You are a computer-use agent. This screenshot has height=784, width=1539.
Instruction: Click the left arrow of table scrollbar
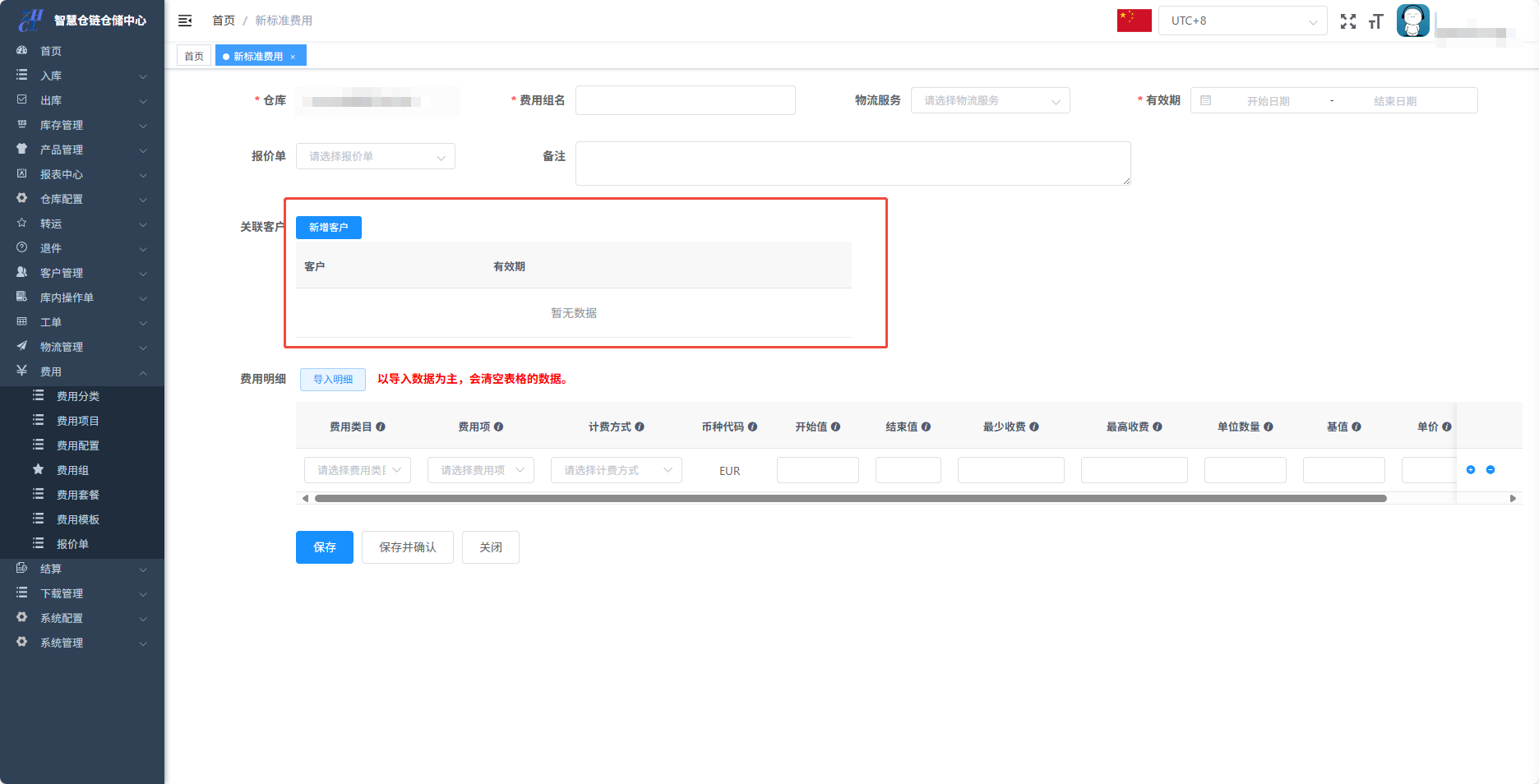(305, 498)
